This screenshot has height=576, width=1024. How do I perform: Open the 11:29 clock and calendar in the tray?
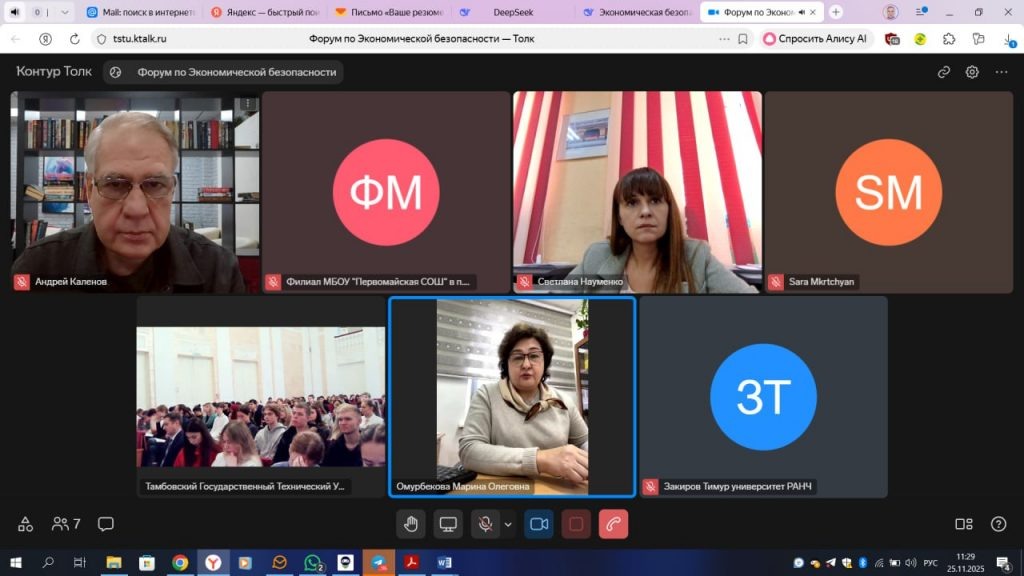[965, 562]
